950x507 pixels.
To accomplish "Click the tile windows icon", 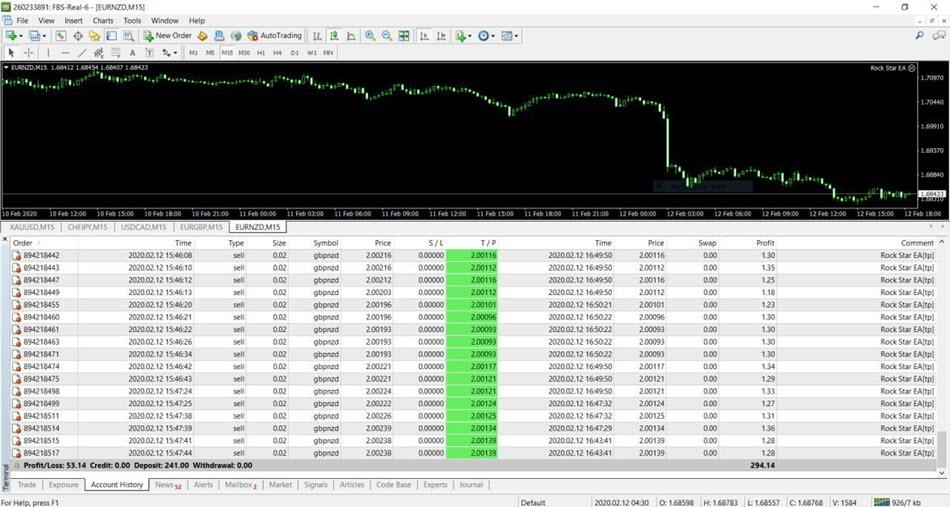I will 404,36.
